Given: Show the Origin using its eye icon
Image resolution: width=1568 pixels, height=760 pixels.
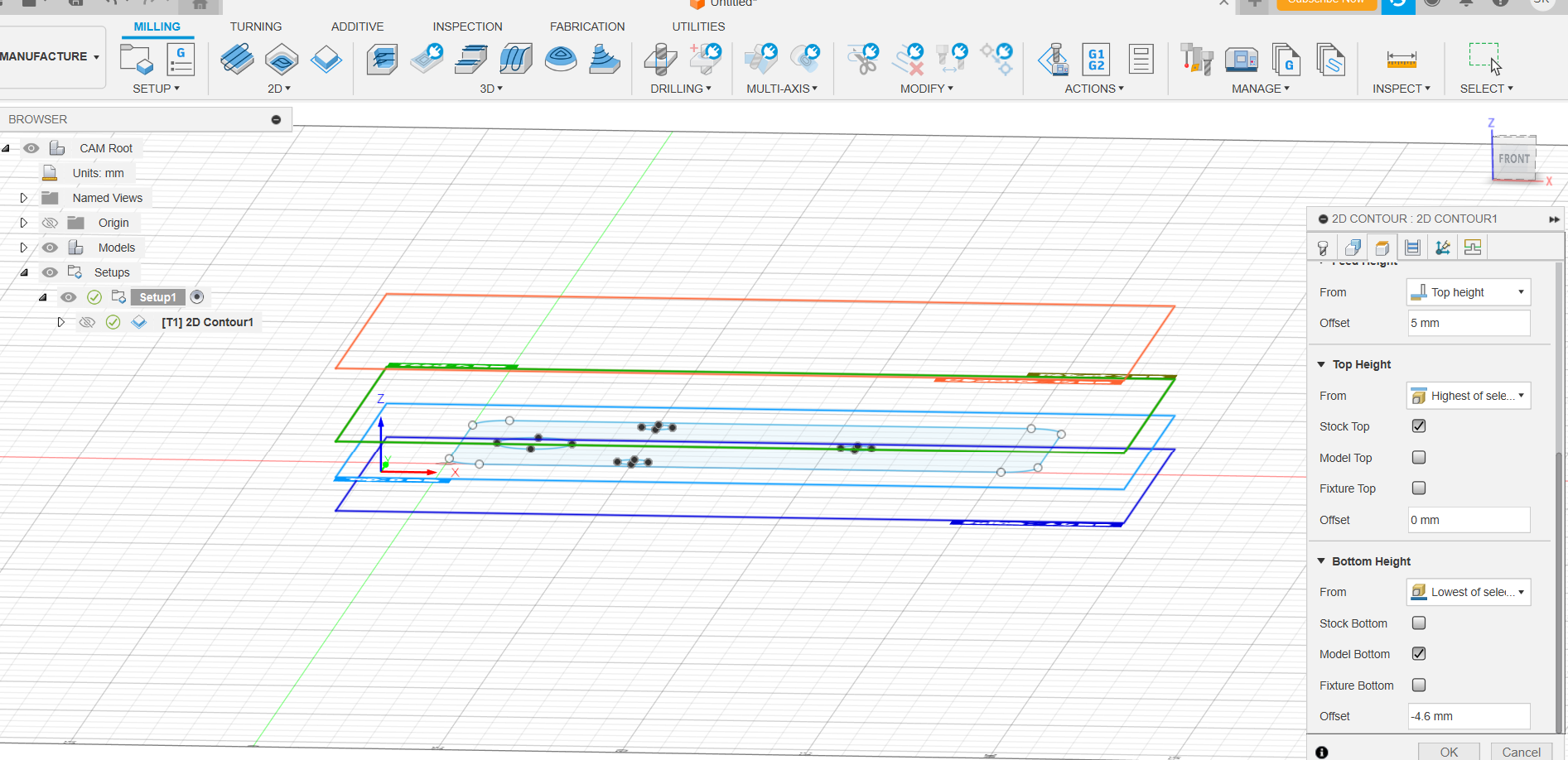Looking at the screenshot, I should (x=50, y=223).
